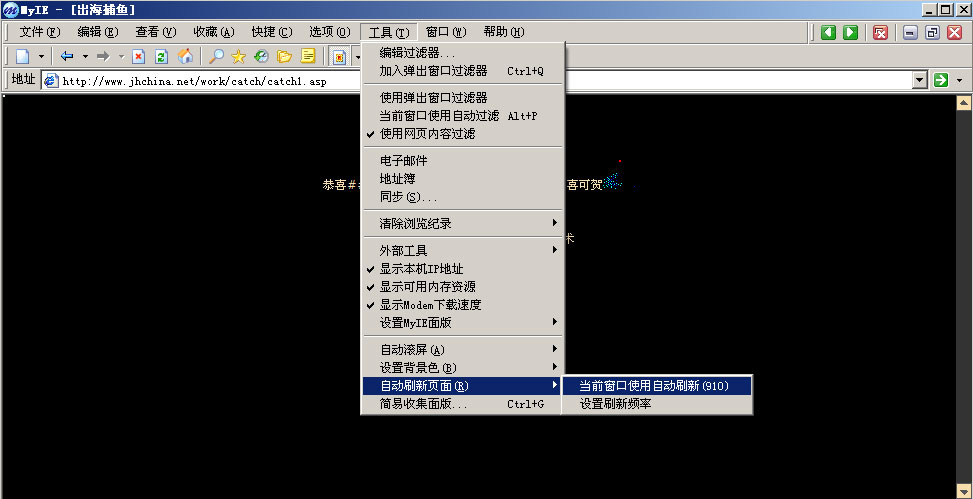Open the 编辑(E) menu
The height and width of the screenshot is (499, 973).
click(x=97, y=32)
